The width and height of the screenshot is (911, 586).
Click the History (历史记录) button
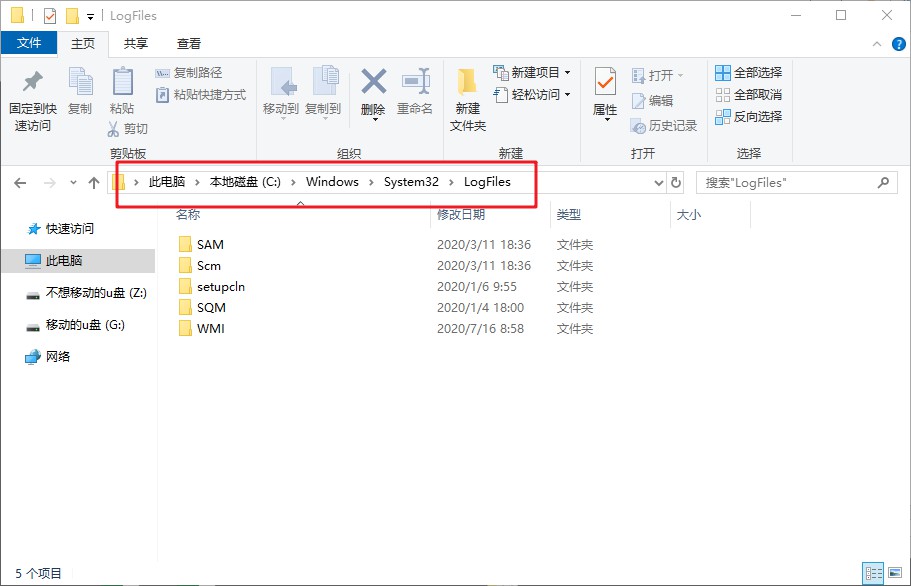(664, 126)
